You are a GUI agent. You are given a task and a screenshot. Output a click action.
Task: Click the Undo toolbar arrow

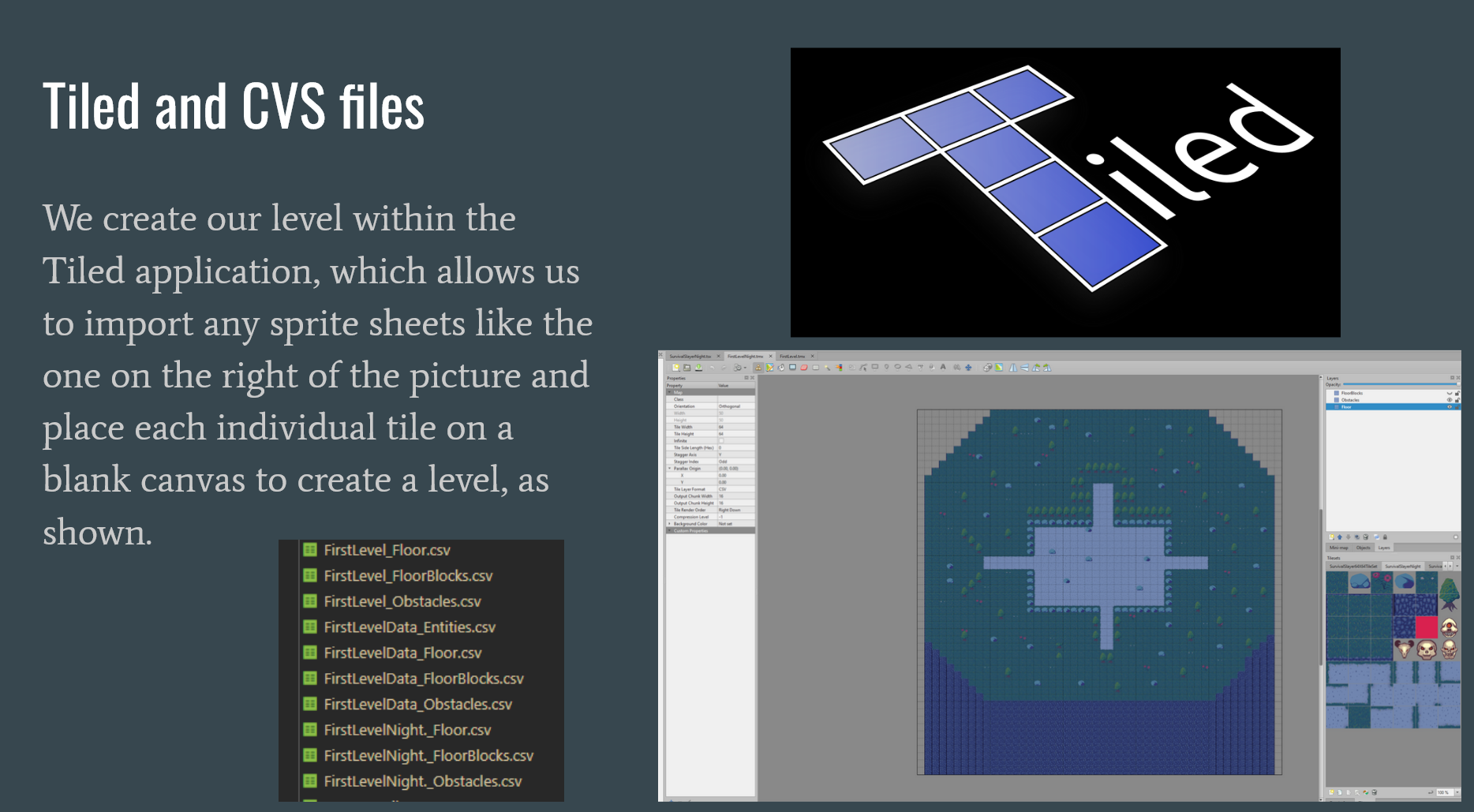(x=712, y=368)
